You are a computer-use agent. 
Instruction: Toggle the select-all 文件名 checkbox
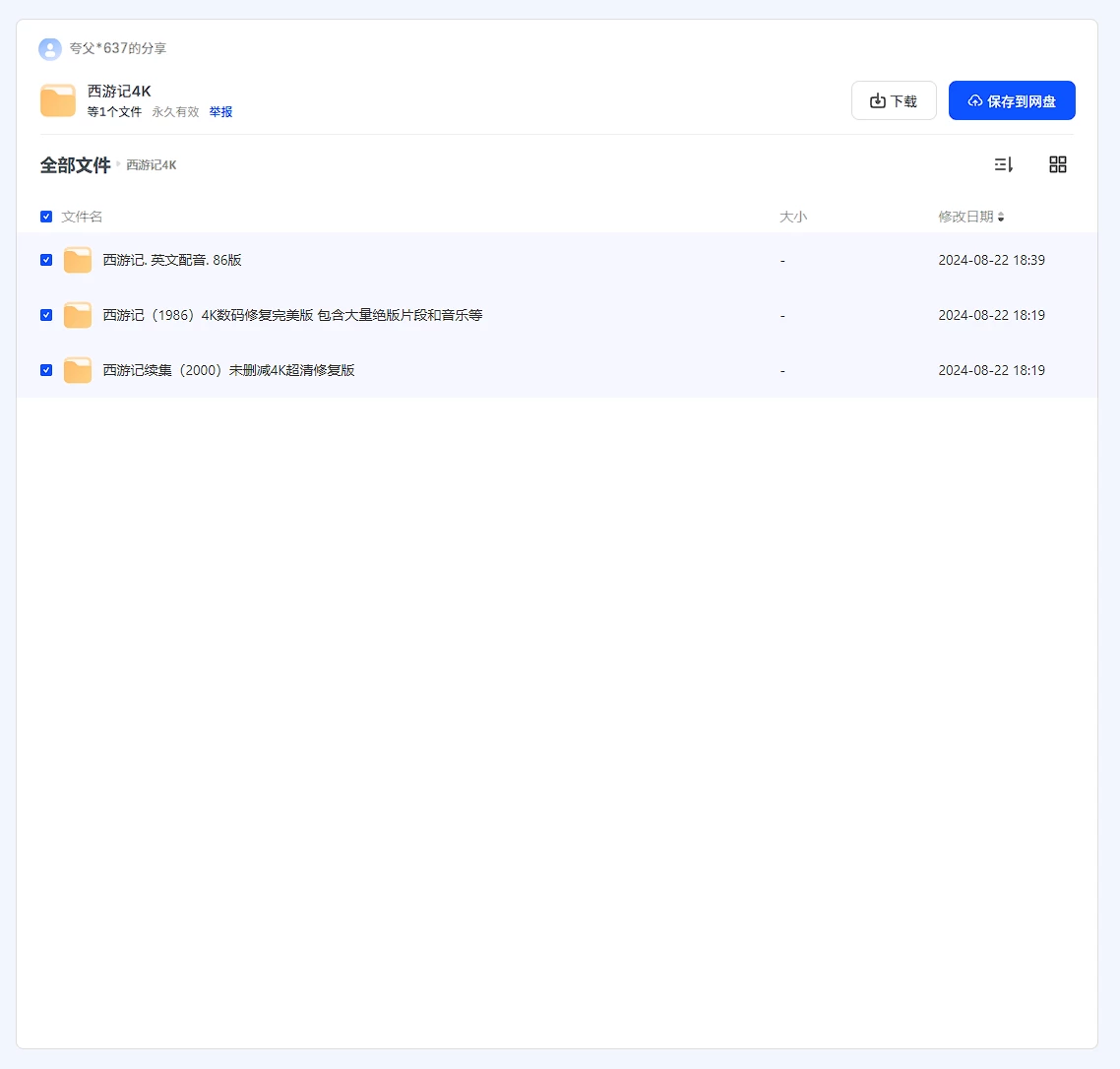click(x=46, y=217)
